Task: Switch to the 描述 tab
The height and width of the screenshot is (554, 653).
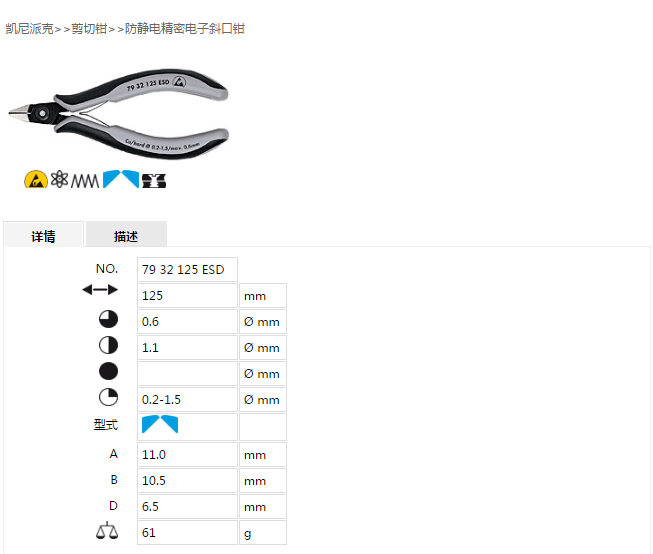Action: [x=126, y=235]
